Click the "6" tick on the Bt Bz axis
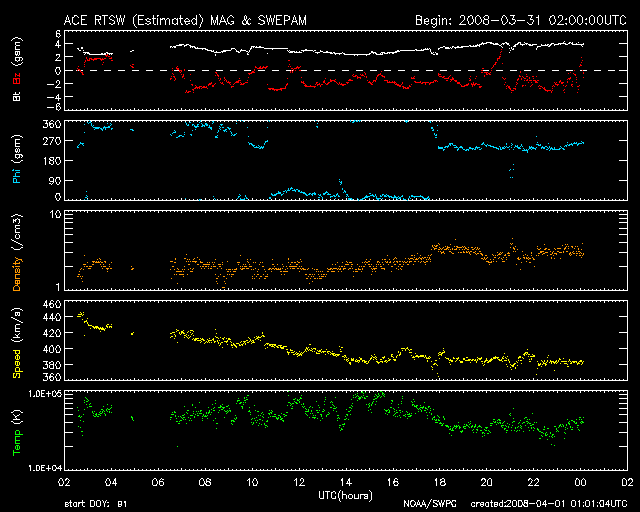The height and width of the screenshot is (512, 640). point(58,34)
